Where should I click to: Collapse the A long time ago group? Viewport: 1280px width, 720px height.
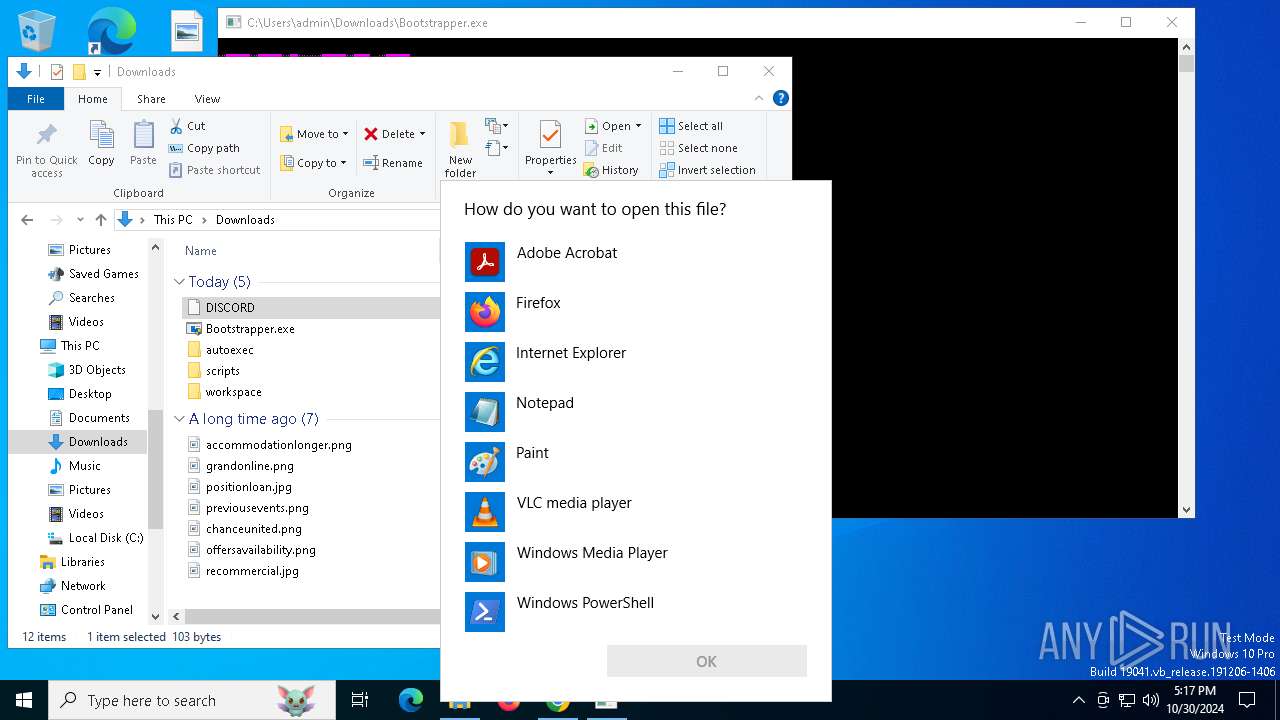click(179, 419)
